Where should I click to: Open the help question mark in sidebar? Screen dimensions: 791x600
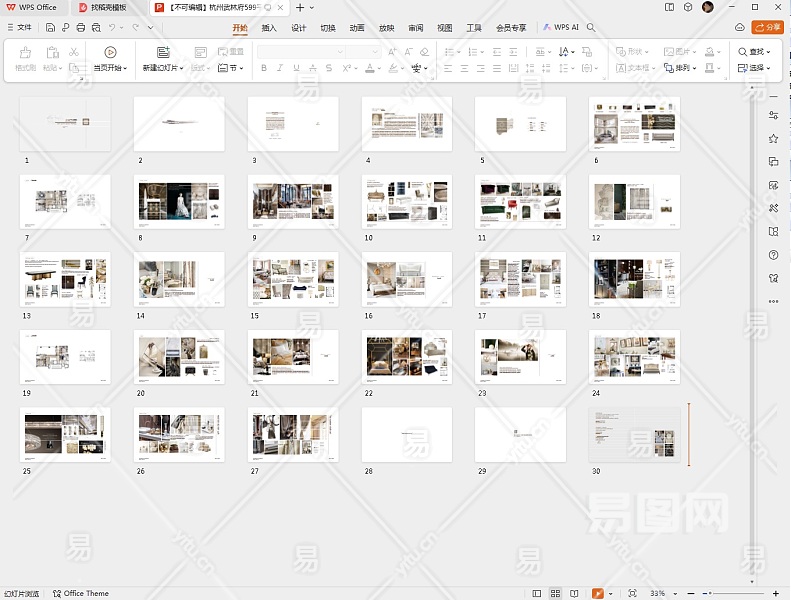tap(773, 254)
